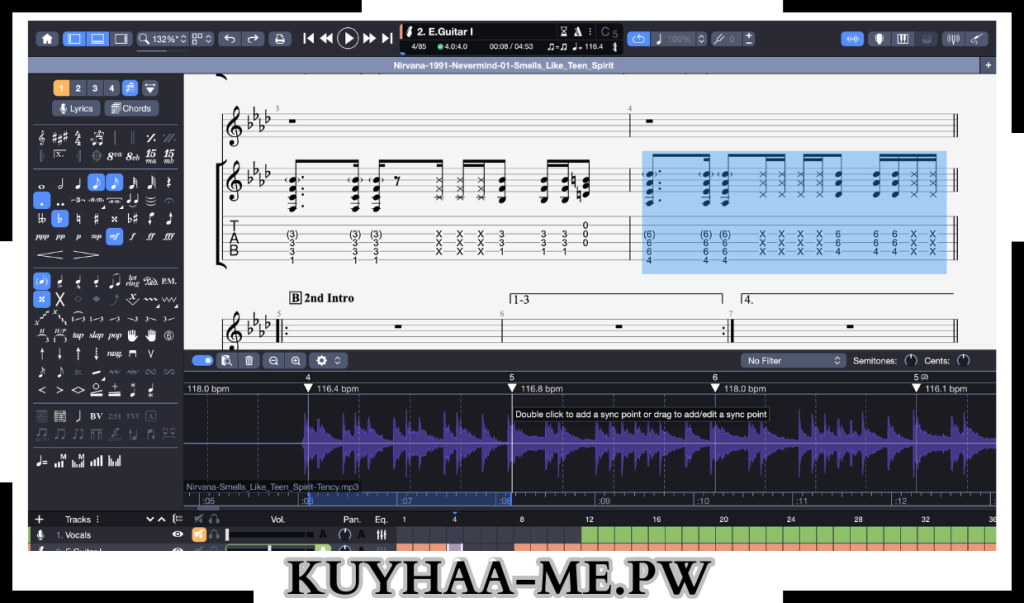Open the 132% zoom dropdown
The width and height of the screenshot is (1024, 603).
pyautogui.click(x=163, y=39)
